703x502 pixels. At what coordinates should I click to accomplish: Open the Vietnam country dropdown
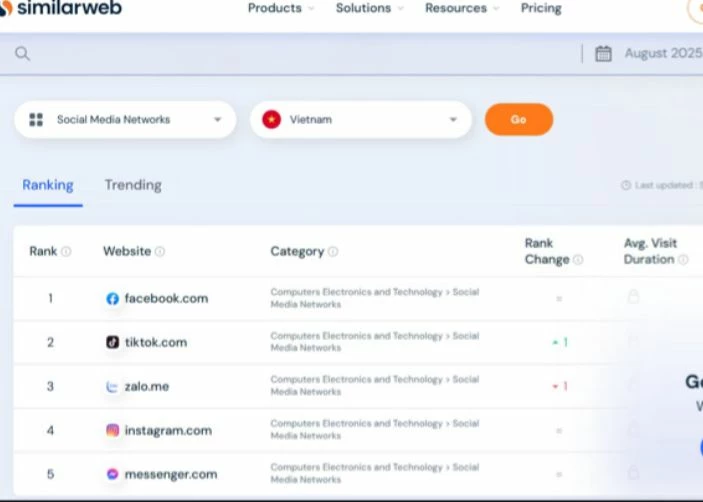[x=360, y=120]
